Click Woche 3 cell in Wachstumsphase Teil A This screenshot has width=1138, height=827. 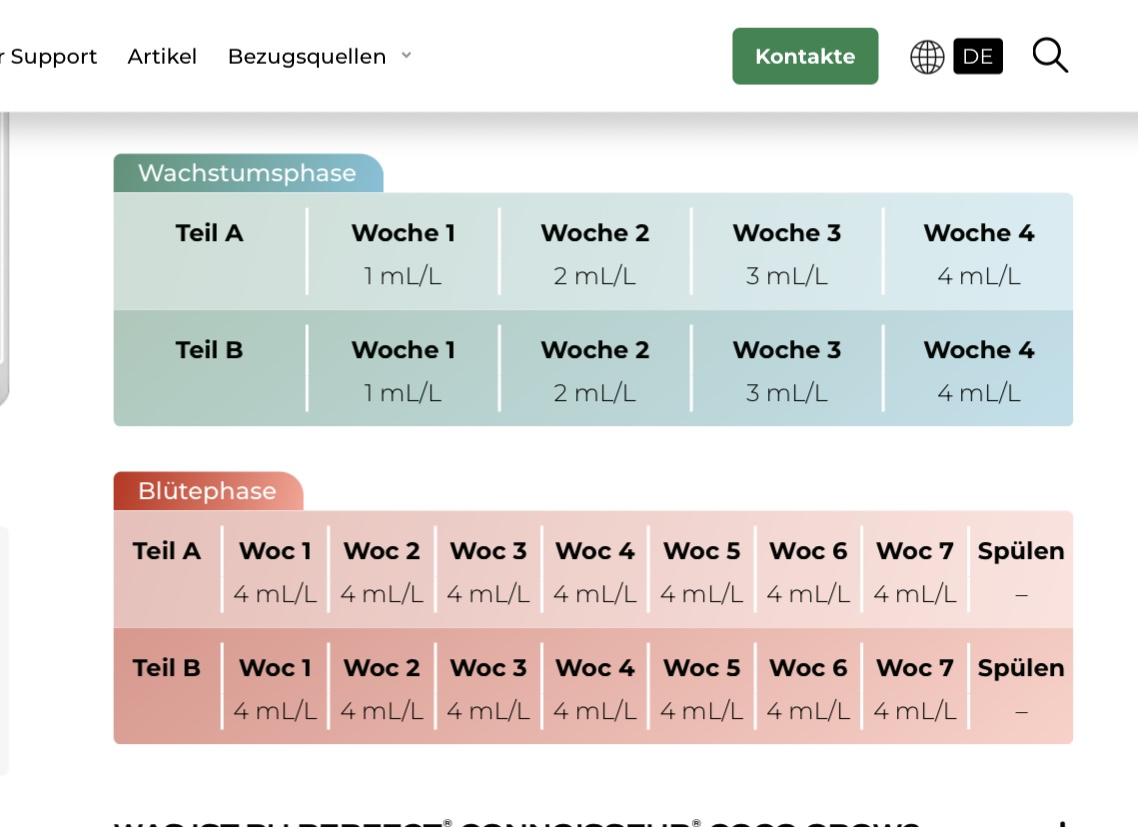point(787,253)
